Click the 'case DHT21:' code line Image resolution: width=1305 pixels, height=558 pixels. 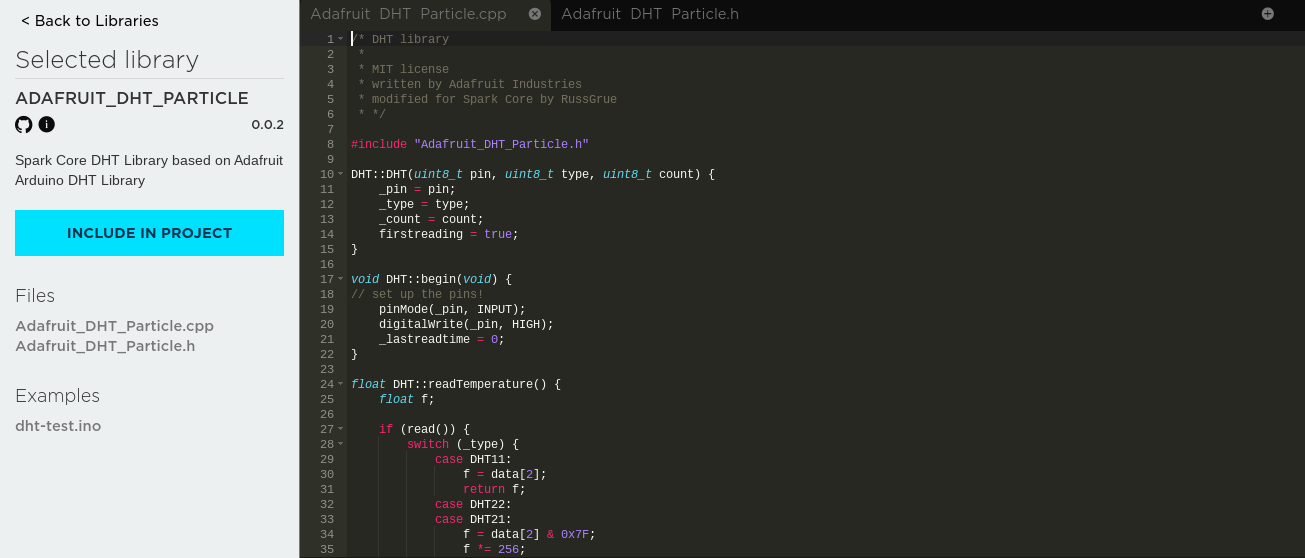(473, 519)
